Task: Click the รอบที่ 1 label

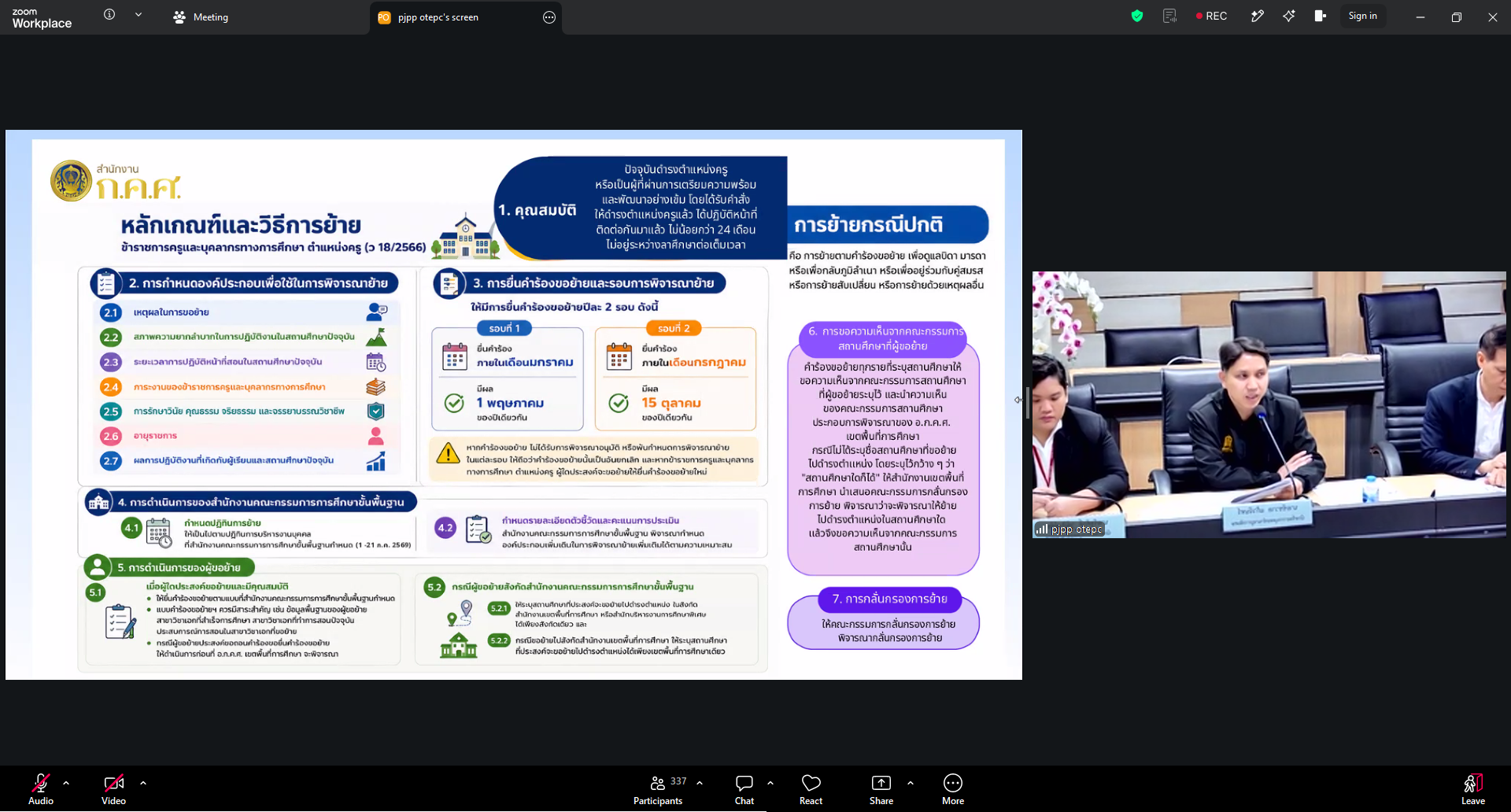Action: [x=504, y=328]
